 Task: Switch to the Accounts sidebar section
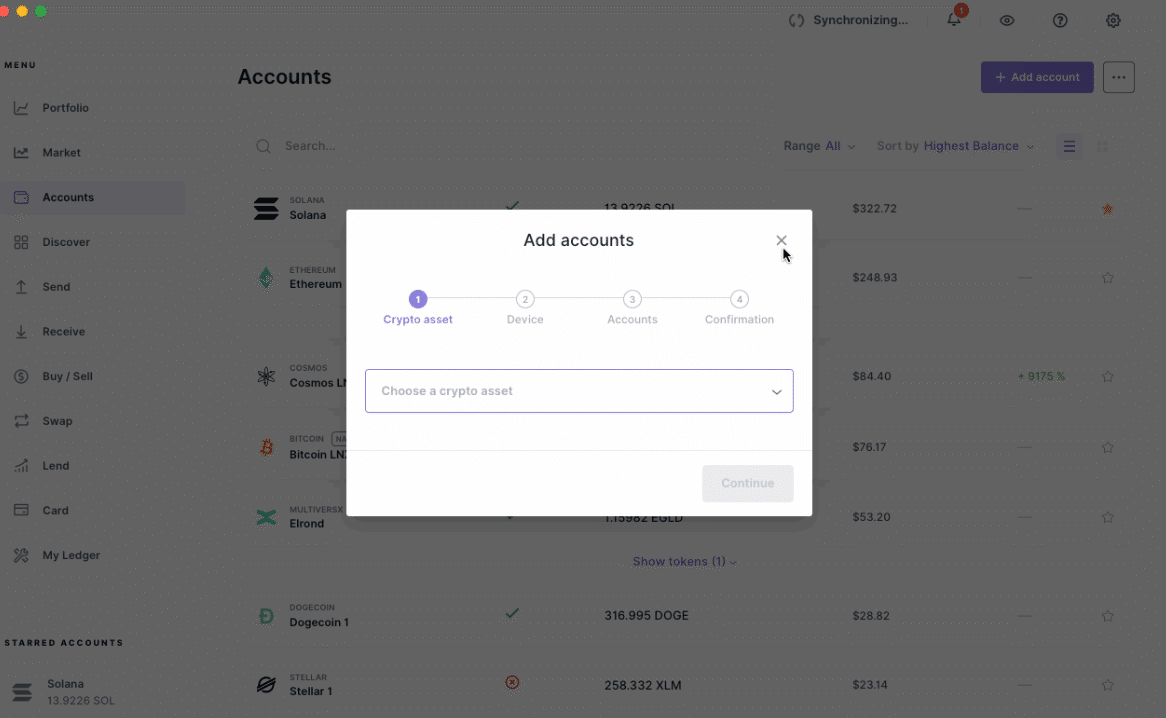[66, 197]
